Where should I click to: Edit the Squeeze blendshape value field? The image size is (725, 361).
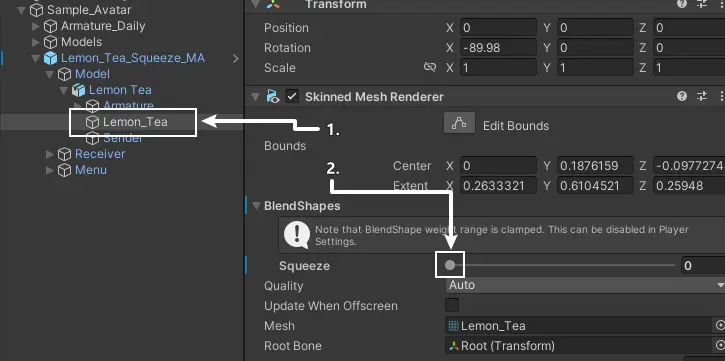[x=703, y=265]
